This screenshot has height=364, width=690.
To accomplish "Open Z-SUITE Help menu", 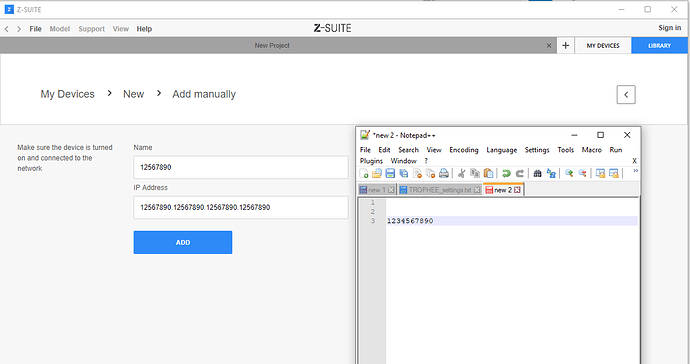I will coord(144,29).
